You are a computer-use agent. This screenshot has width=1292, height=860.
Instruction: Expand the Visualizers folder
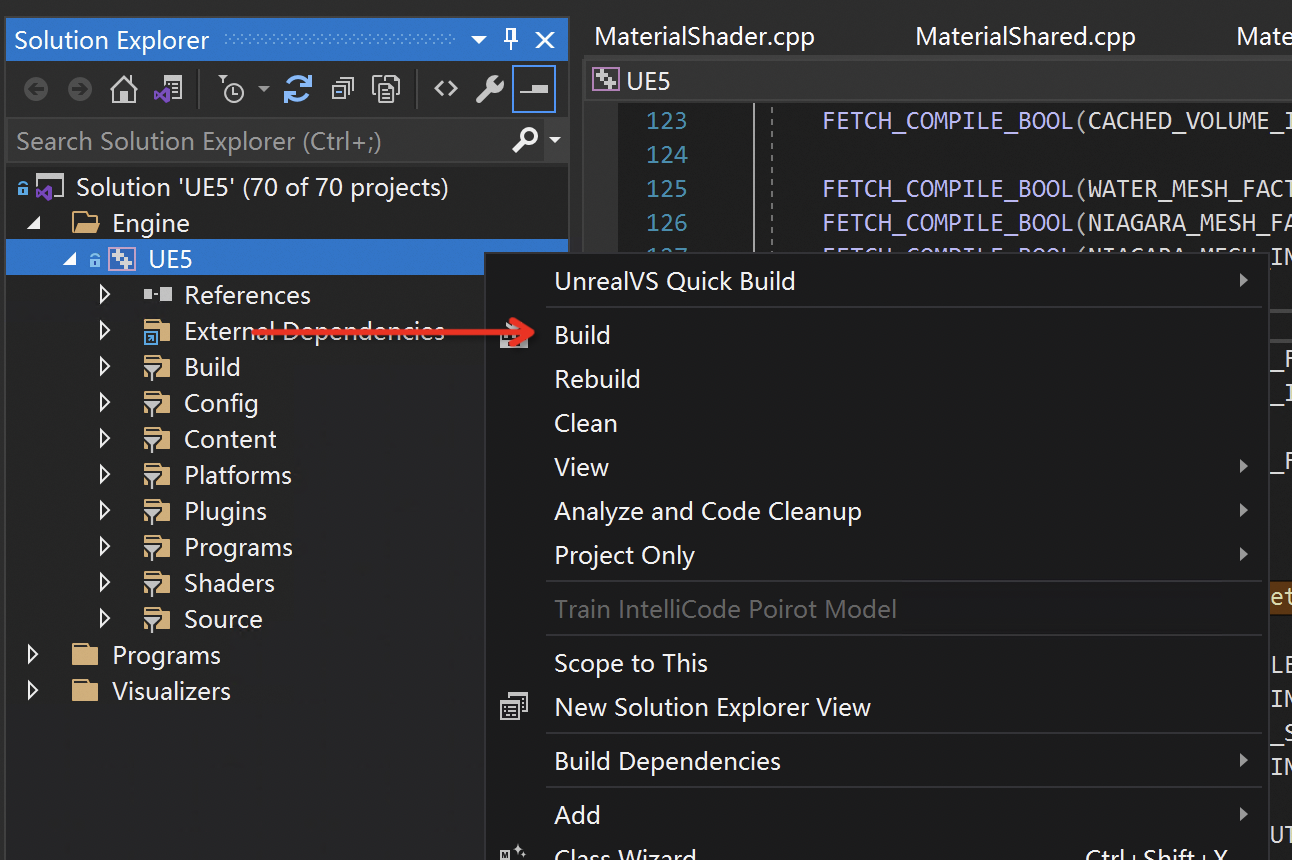(33, 691)
